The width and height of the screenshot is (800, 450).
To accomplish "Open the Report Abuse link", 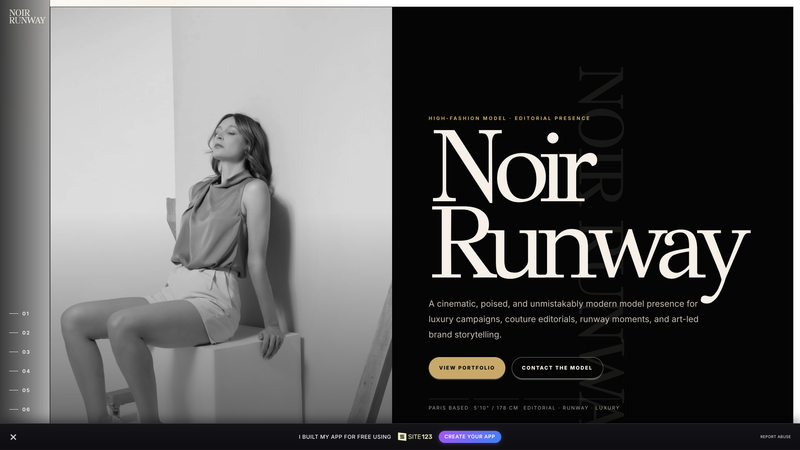I will (775, 437).
